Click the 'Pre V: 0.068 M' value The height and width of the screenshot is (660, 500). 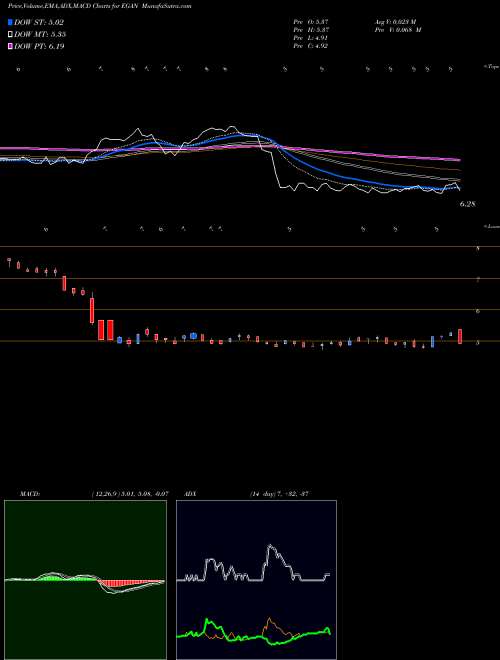coord(397,30)
